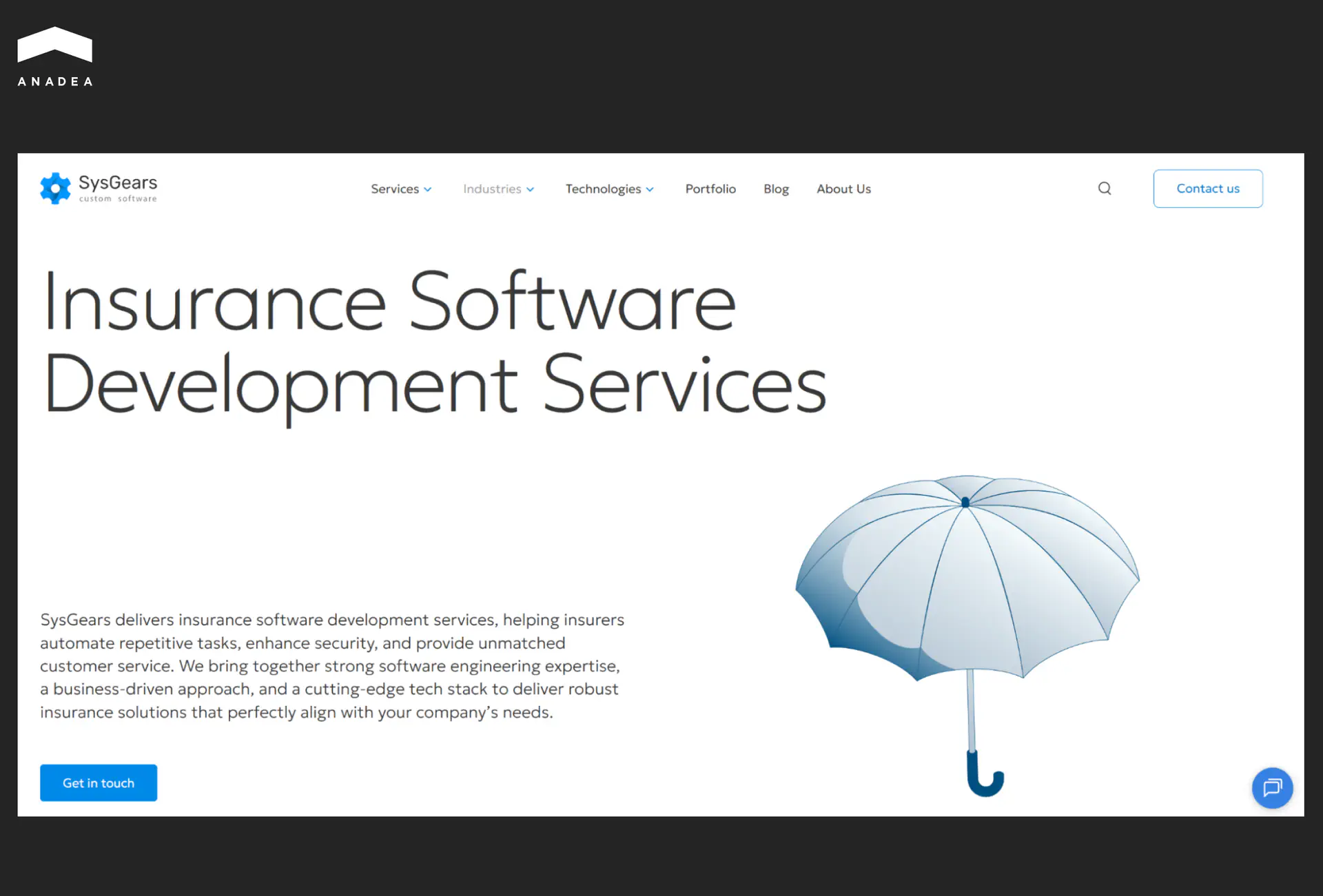Open the Industries menu label
This screenshot has width=1323, height=896.
492,189
